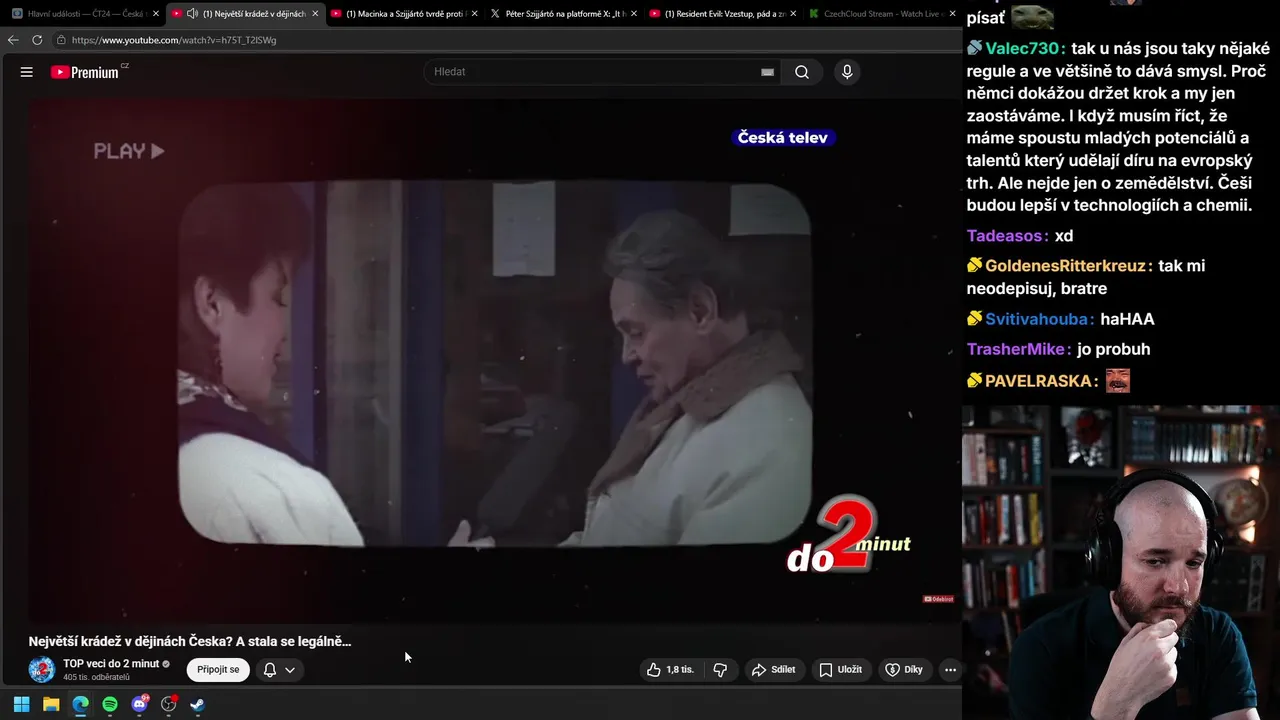The image size is (1280, 720).
Task: Click the badge icon next to Svitivahouba
Action: (974, 318)
